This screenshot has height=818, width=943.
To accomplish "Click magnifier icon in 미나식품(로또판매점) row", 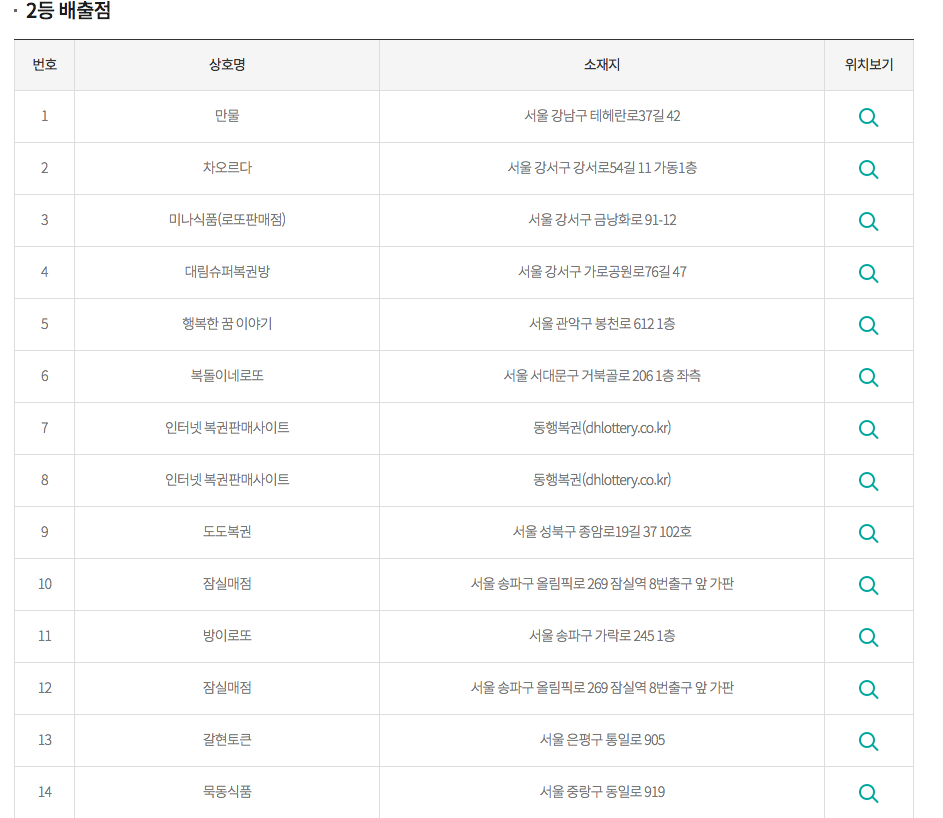I will tap(868, 221).
